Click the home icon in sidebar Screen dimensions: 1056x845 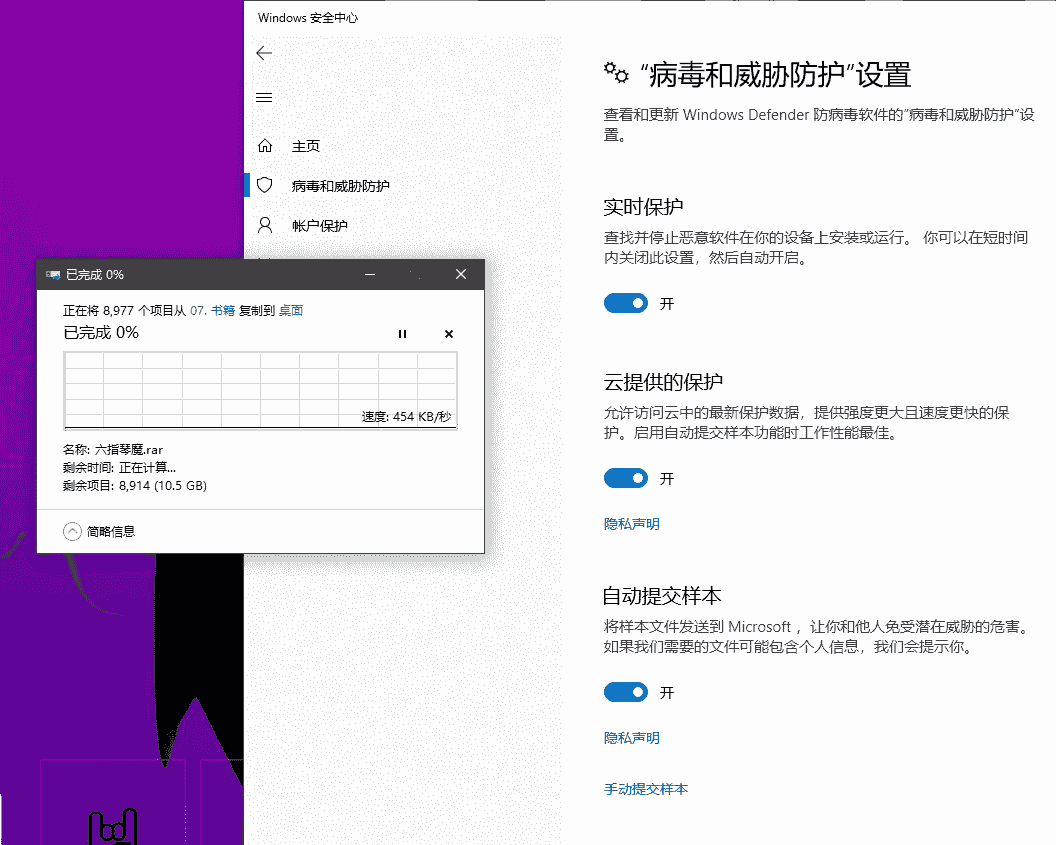coord(265,145)
